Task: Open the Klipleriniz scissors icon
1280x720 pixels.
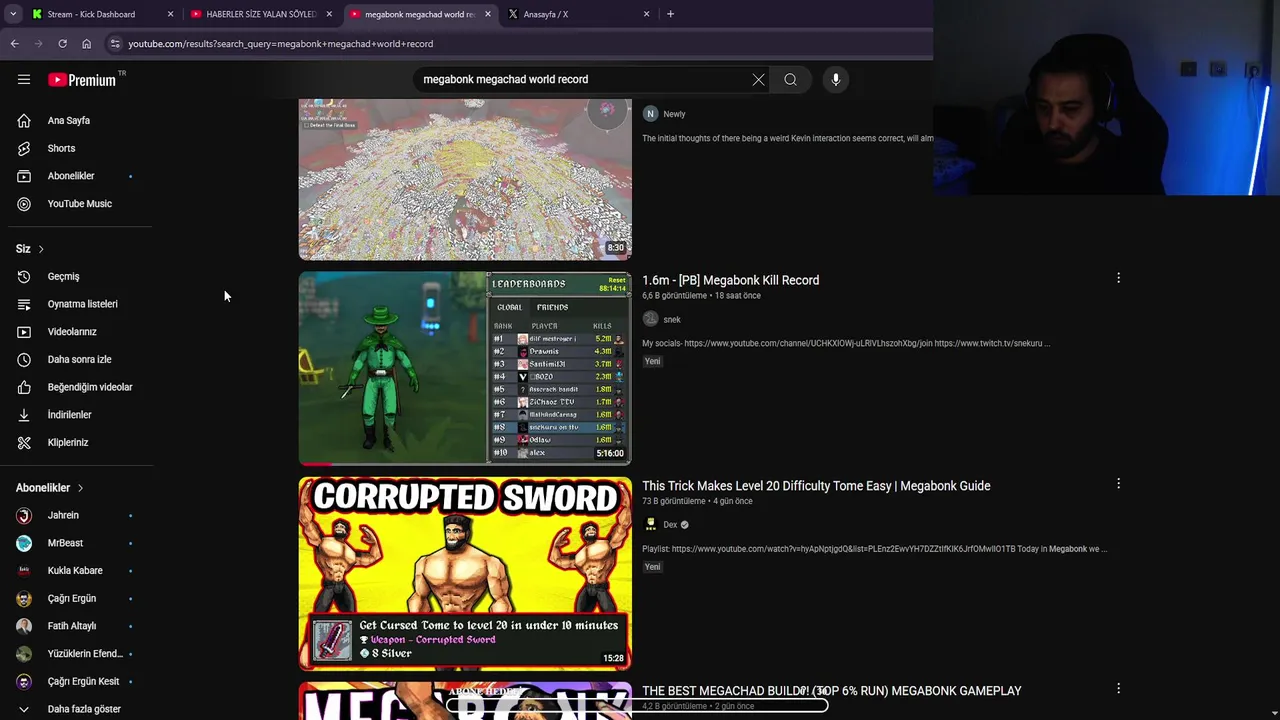Action: (24, 442)
